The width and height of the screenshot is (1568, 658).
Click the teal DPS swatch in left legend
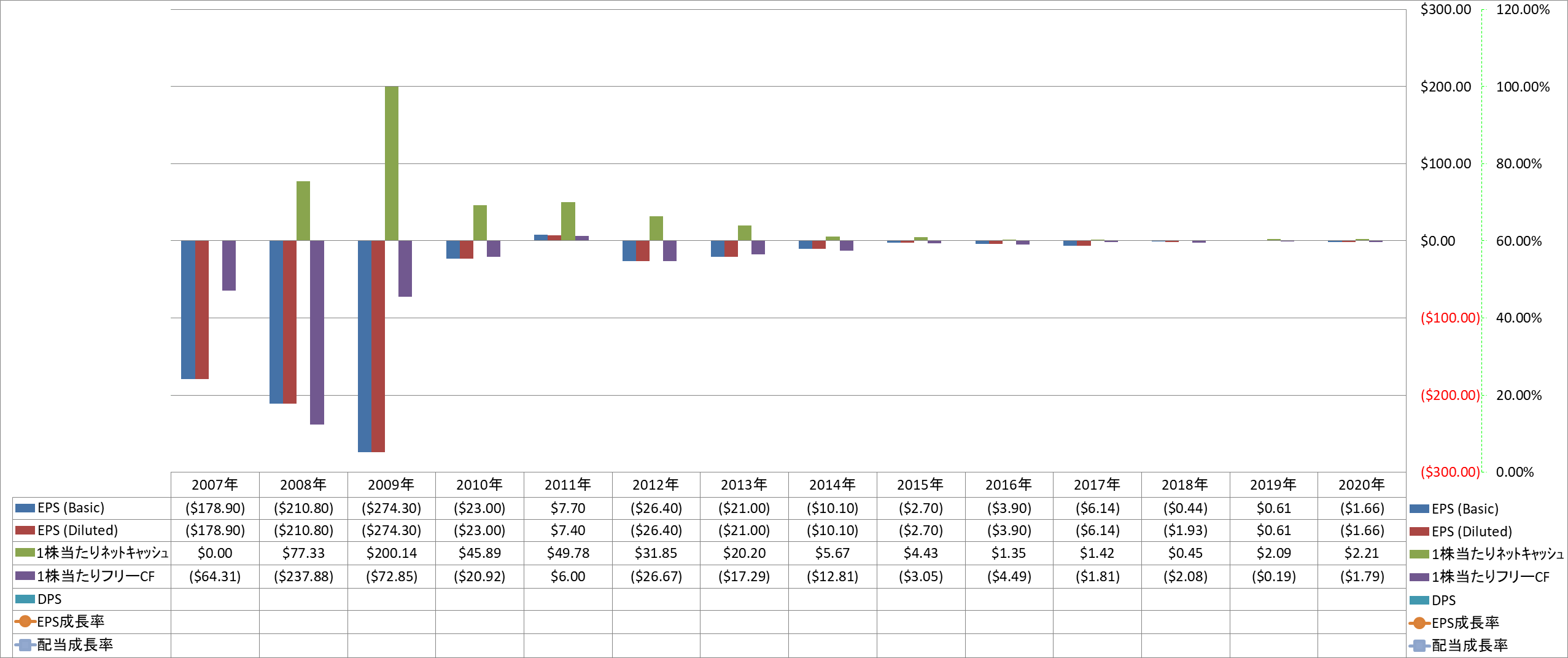tap(25, 599)
